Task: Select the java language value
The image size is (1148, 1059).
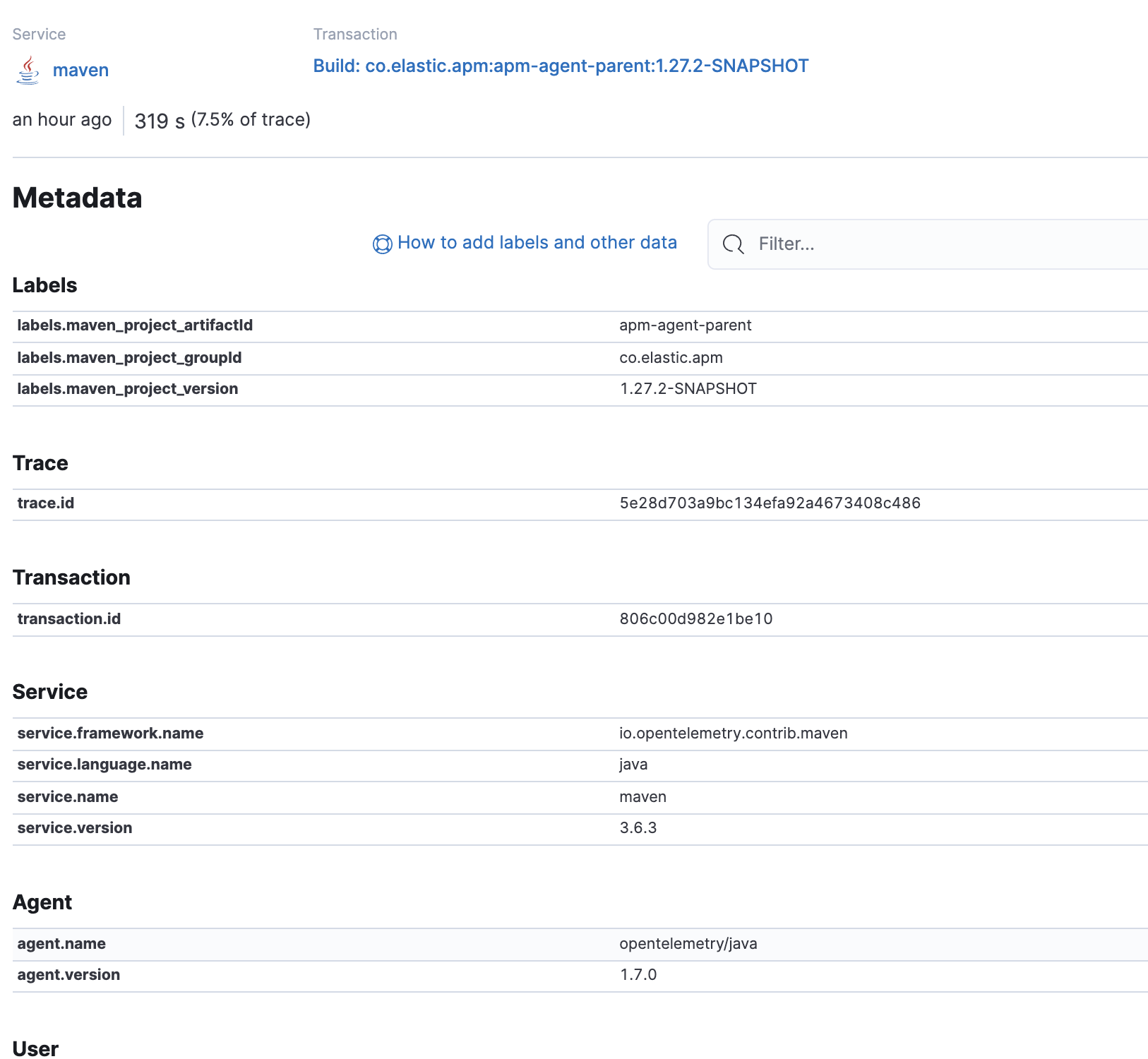Action: point(633,765)
